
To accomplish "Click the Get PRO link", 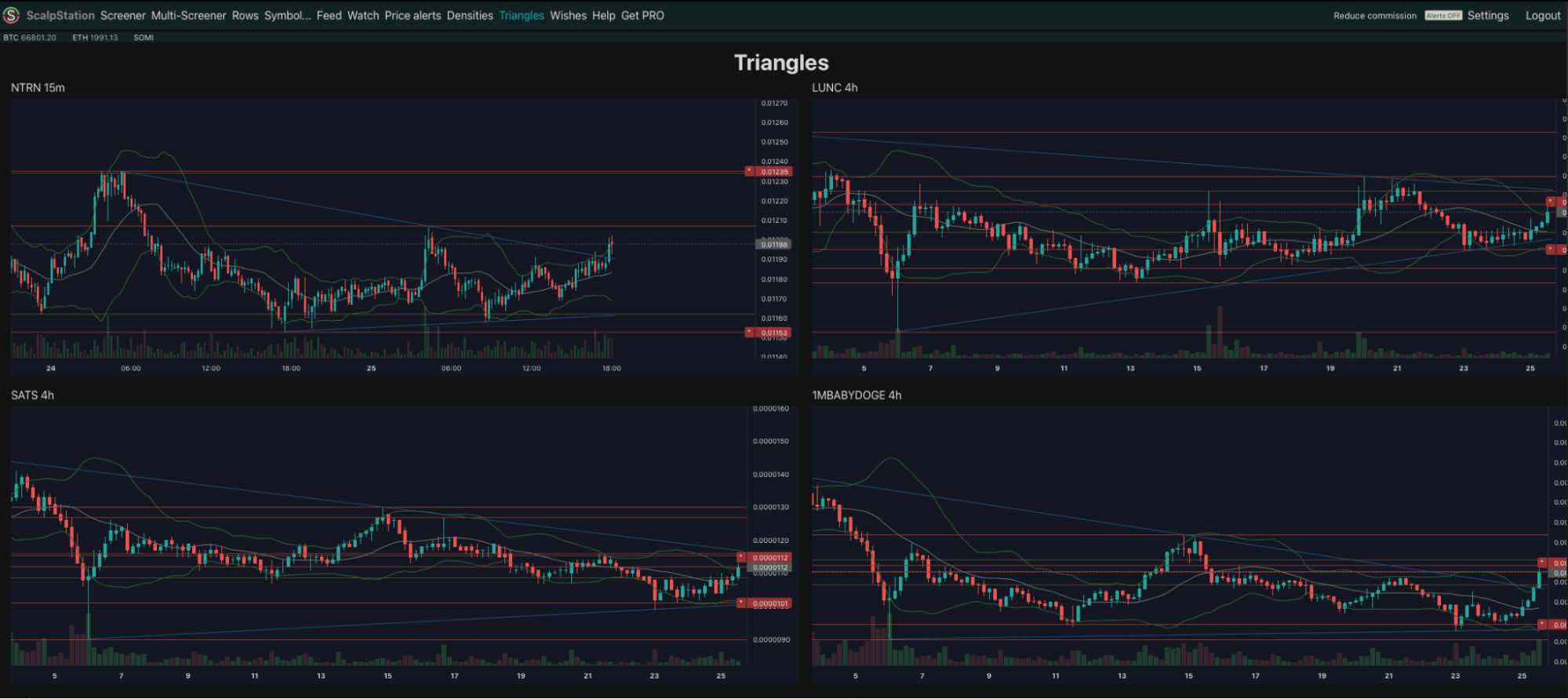I will (642, 16).
